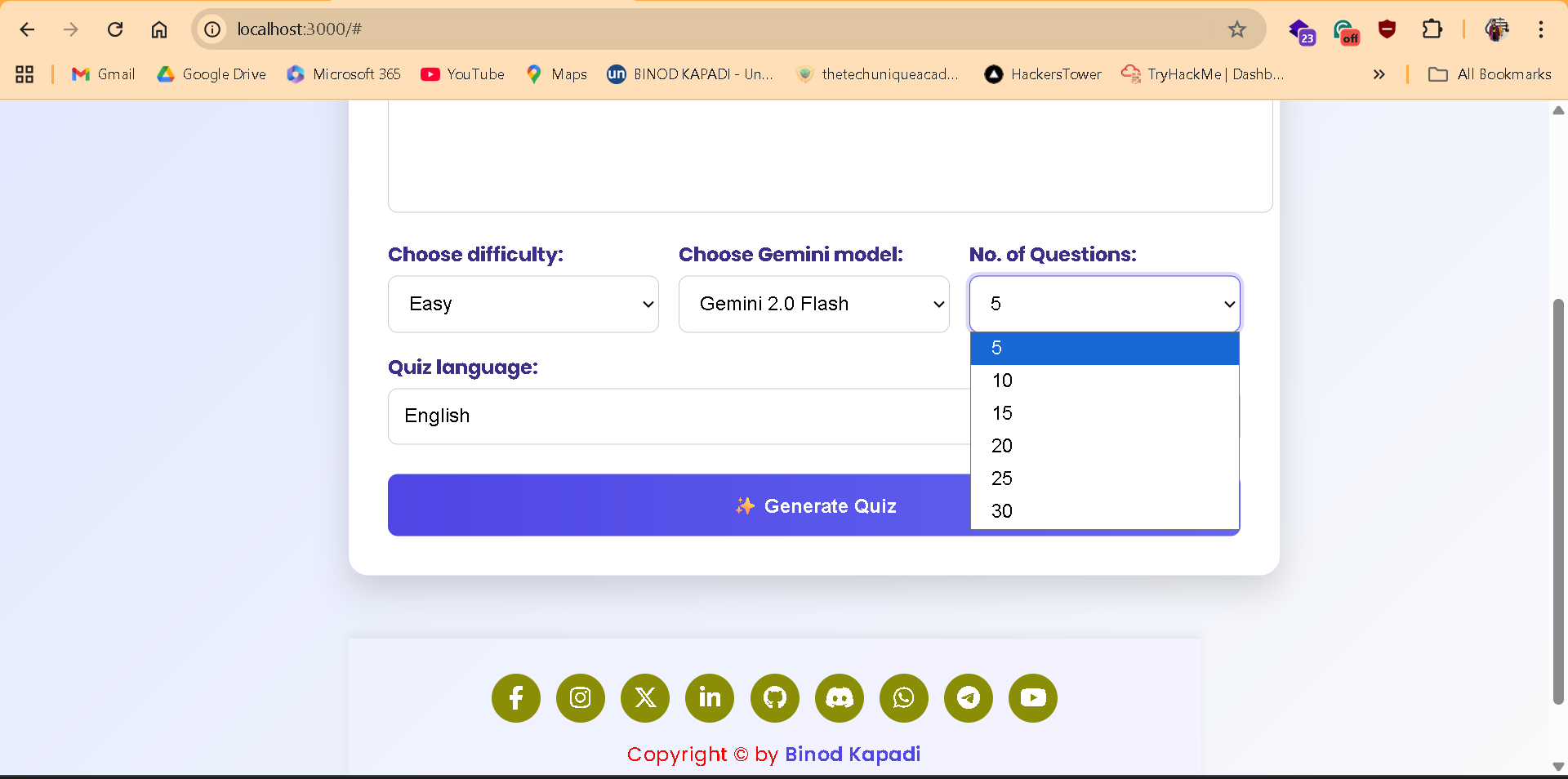
Task: Click the Binod Kapadi copyright link
Action: point(852,754)
